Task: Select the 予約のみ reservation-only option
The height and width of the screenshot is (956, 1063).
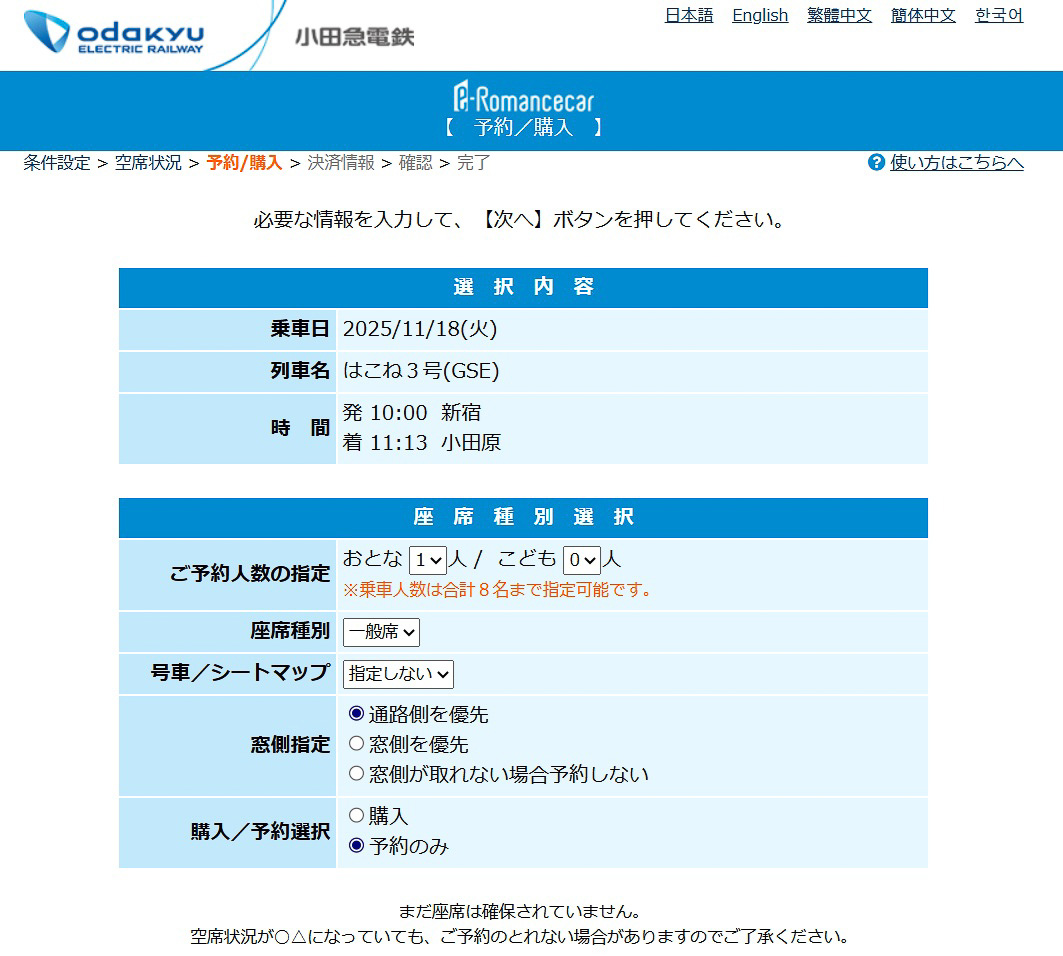Action: tap(355, 843)
